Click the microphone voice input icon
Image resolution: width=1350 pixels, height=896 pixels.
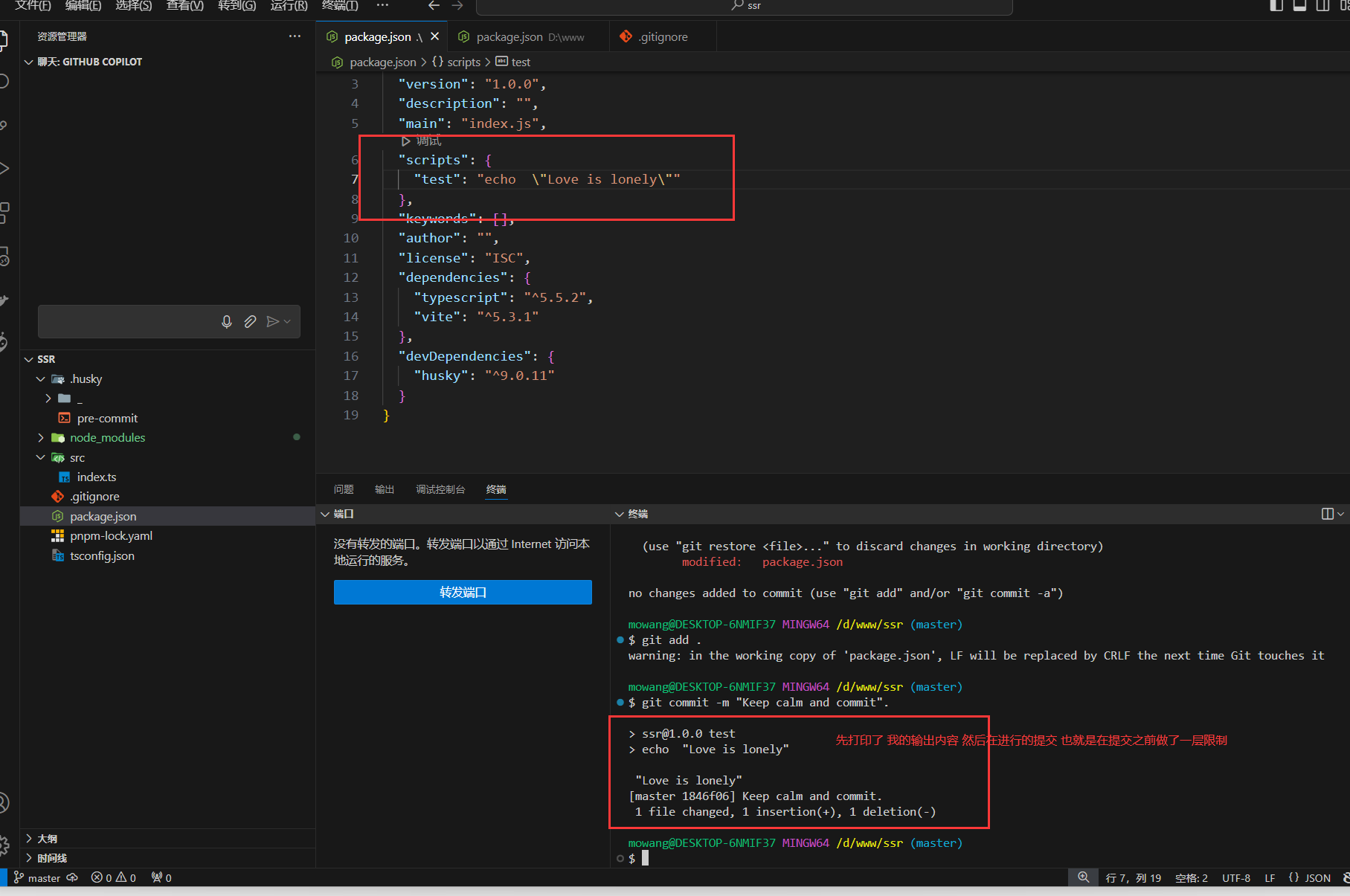(227, 321)
